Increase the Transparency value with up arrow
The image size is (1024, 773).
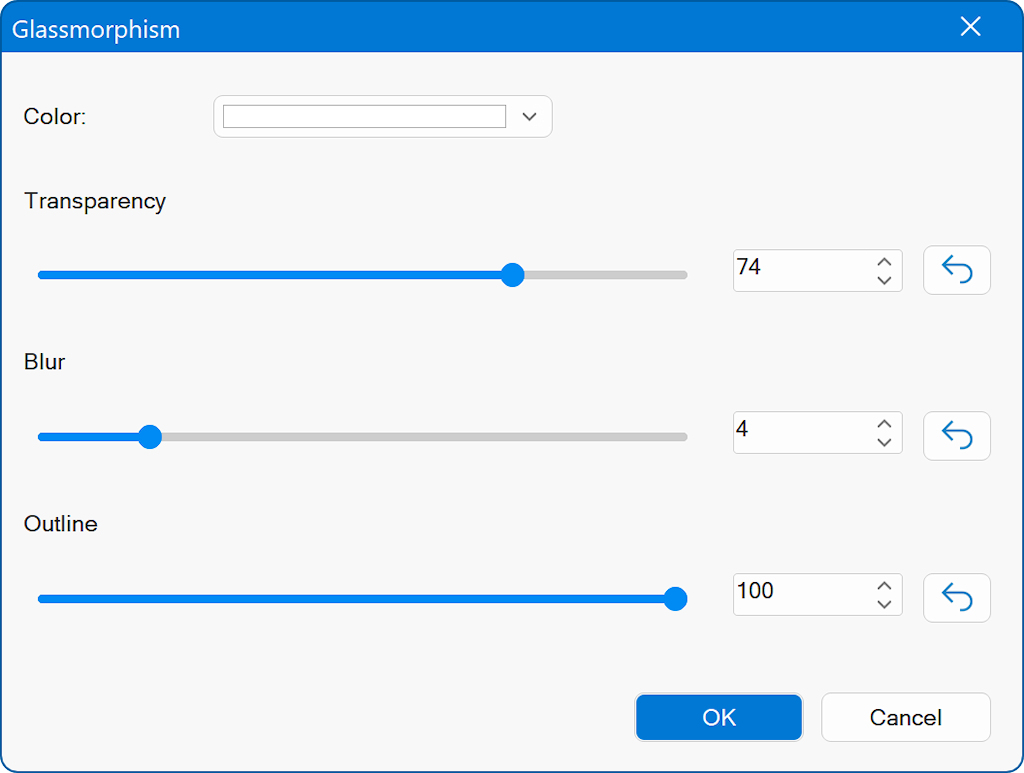884,262
